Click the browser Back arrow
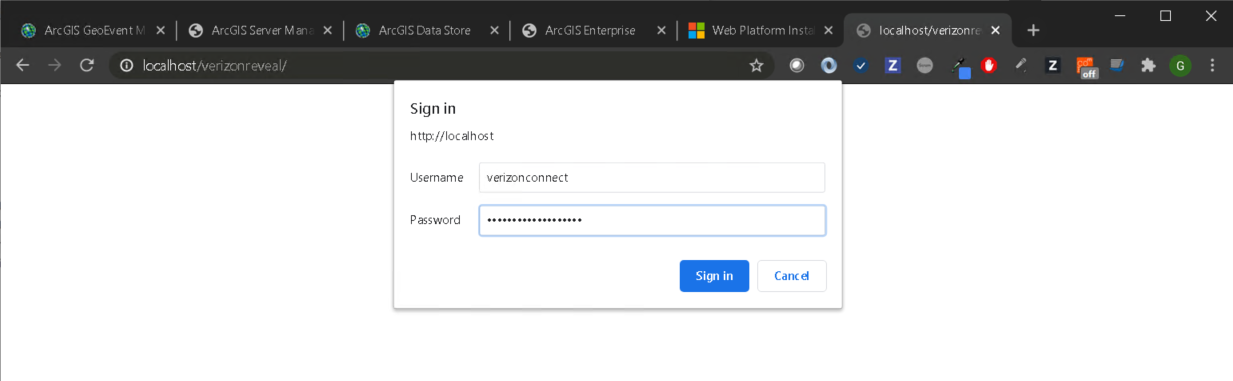This screenshot has width=1233, height=381. point(23,65)
